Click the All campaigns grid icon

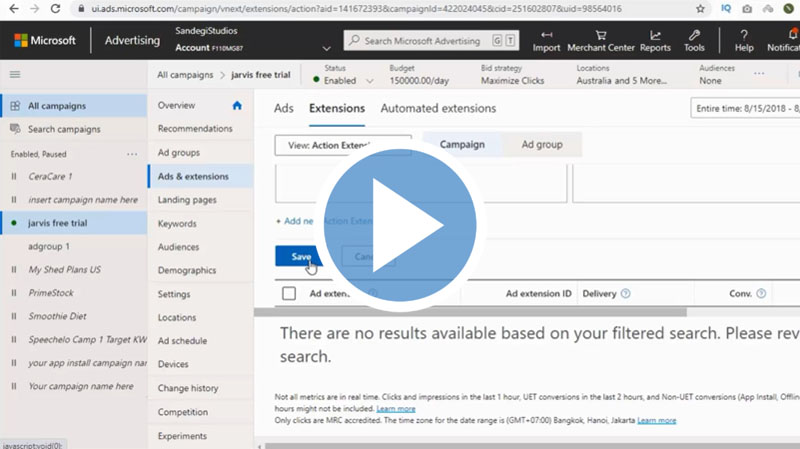pyautogui.click(x=15, y=106)
